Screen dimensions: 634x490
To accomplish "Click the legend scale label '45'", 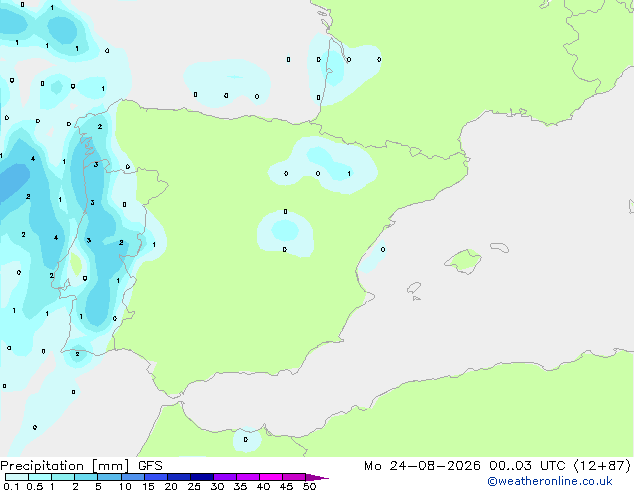I will pyautogui.click(x=286, y=486).
